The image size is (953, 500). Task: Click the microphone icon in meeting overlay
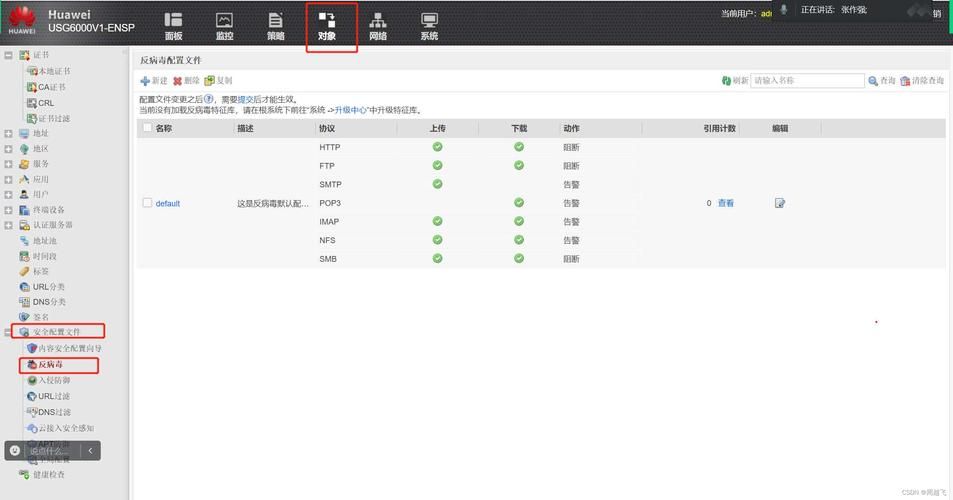784,10
